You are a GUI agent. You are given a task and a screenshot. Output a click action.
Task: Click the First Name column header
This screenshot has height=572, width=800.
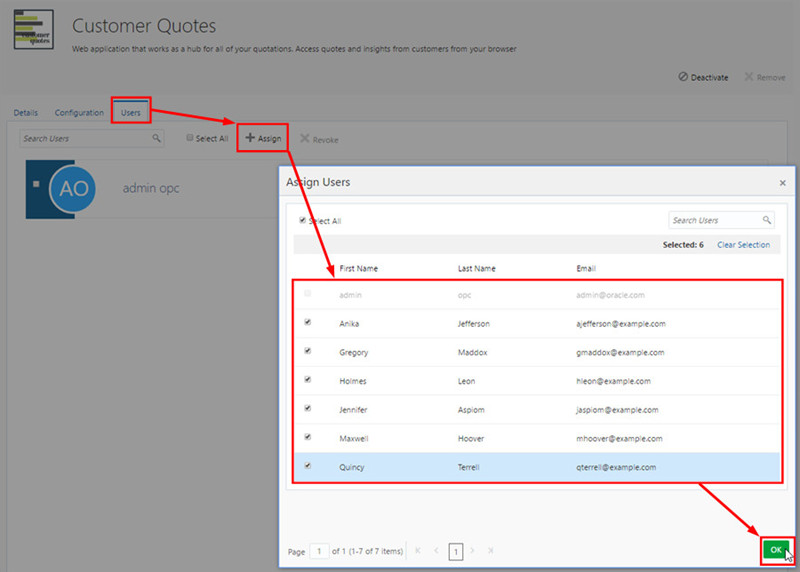coord(358,268)
